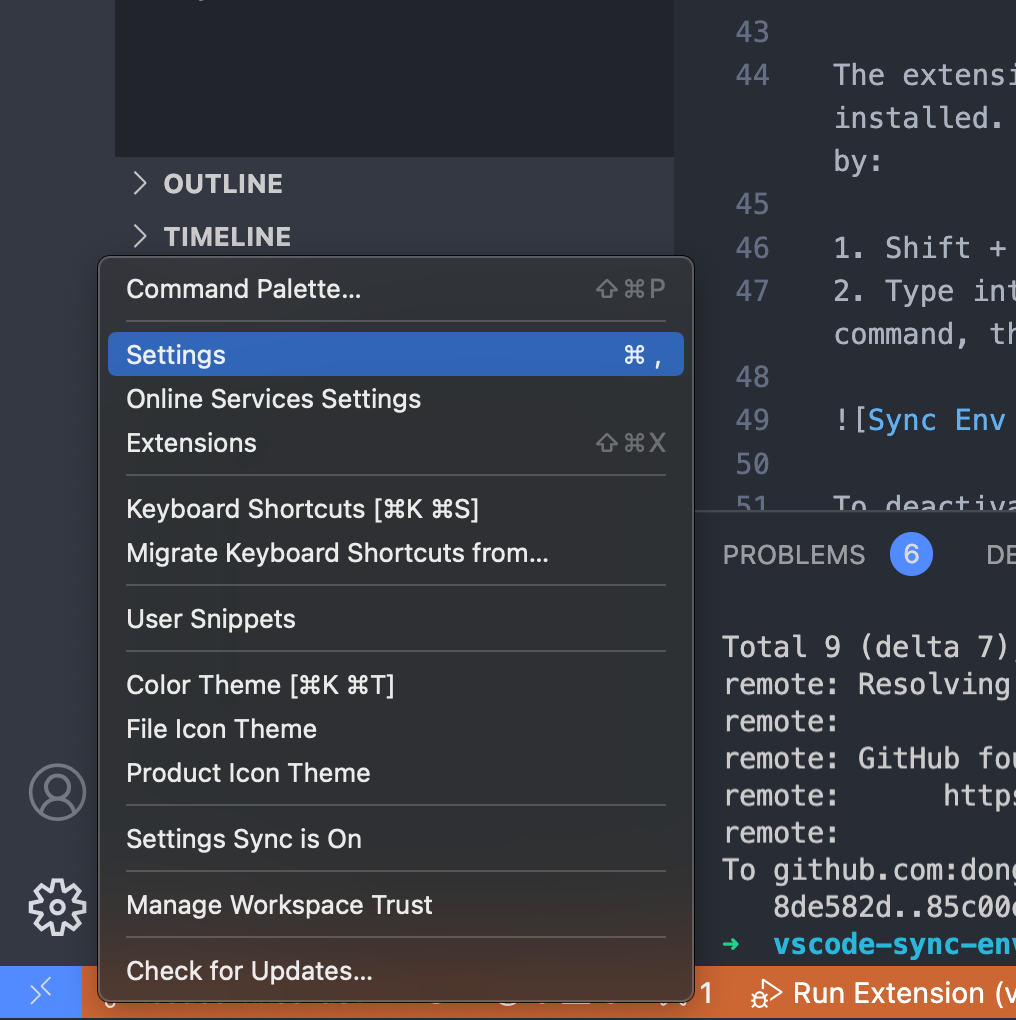The height and width of the screenshot is (1020, 1016).
Task: Click Settings Sync is On
Action: (395, 839)
